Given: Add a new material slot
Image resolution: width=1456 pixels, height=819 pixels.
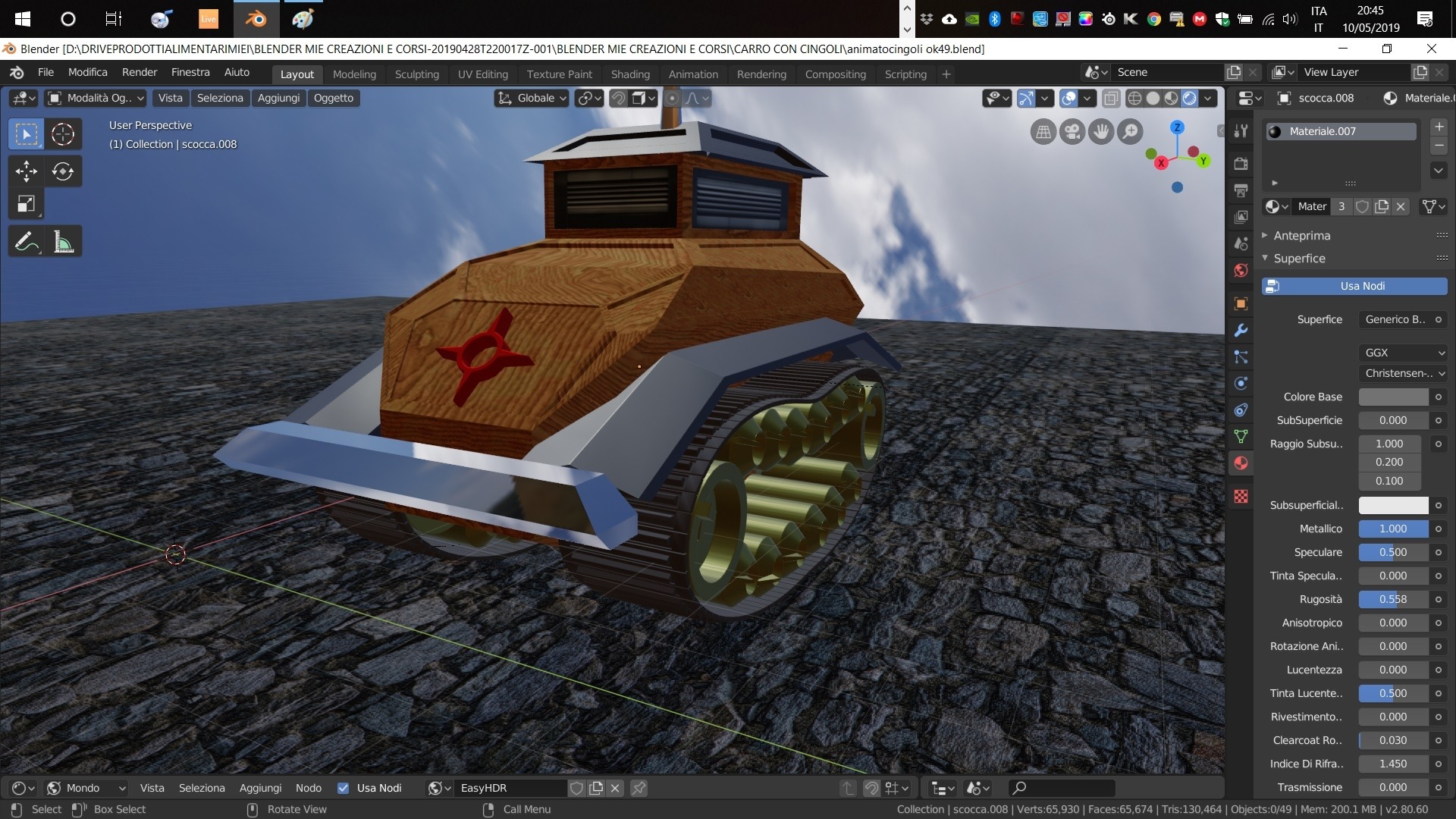Looking at the screenshot, I should click(1439, 127).
